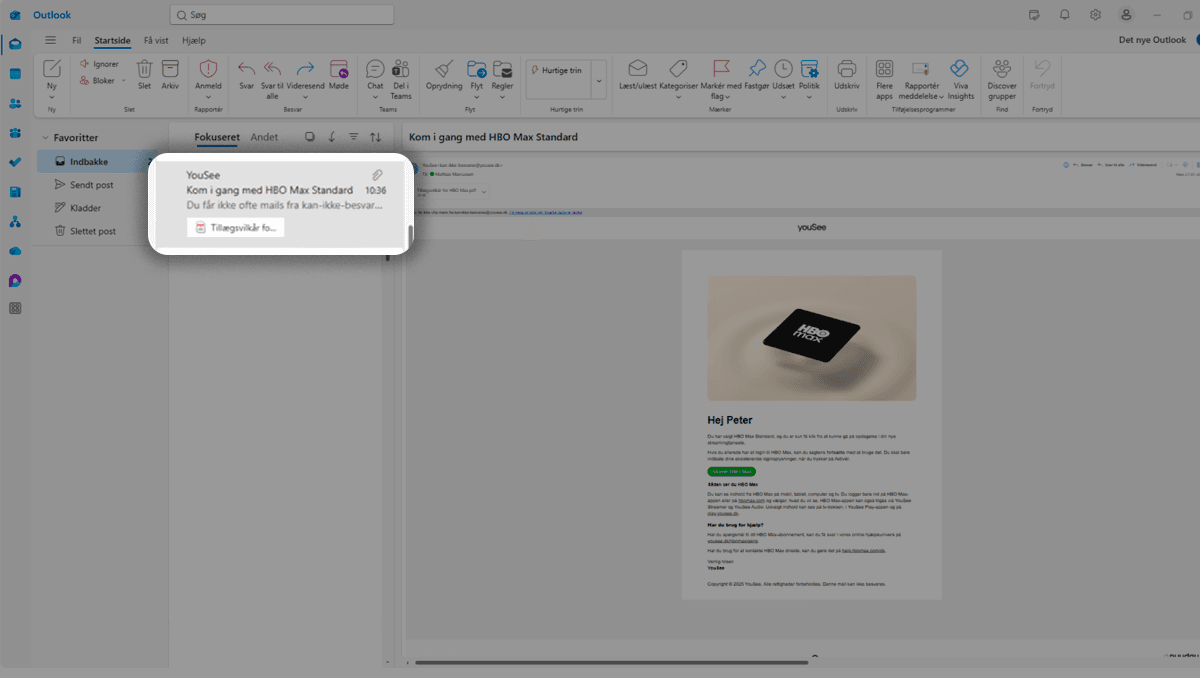The width and height of the screenshot is (1200, 678).
Task: Click the sort order arrows icon
Action: [376, 137]
